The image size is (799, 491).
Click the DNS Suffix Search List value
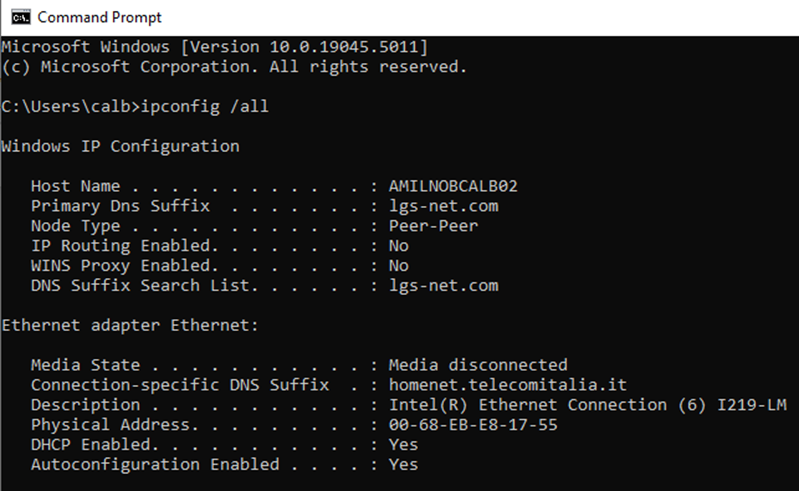443,286
